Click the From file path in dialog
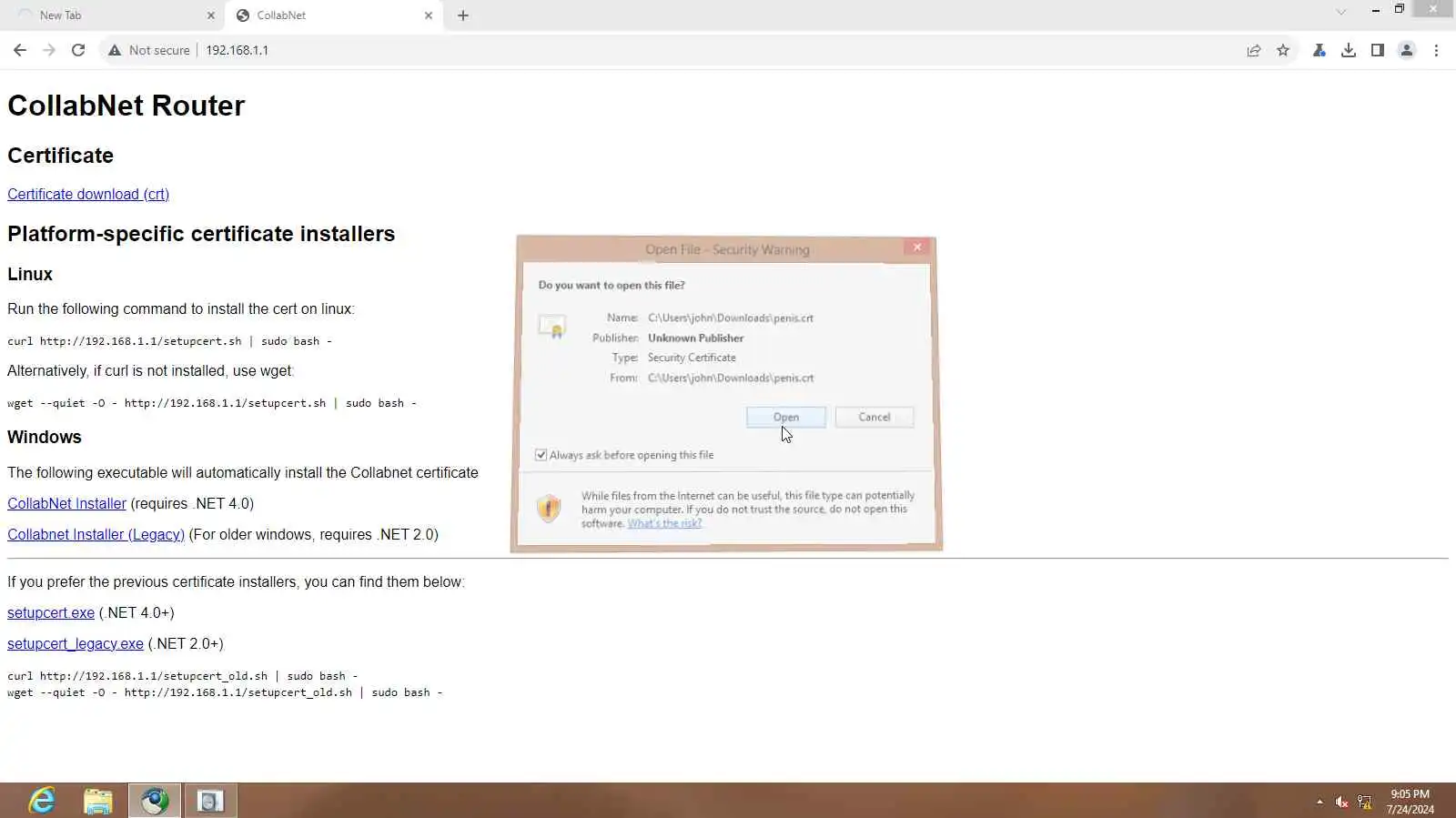The height and width of the screenshot is (818, 1456). [x=731, y=378]
